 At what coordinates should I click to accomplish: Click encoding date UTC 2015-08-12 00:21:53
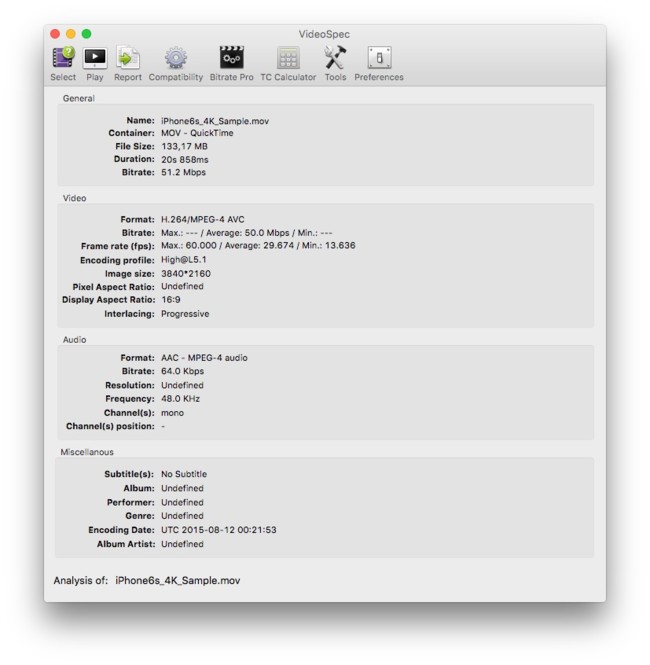(219, 530)
